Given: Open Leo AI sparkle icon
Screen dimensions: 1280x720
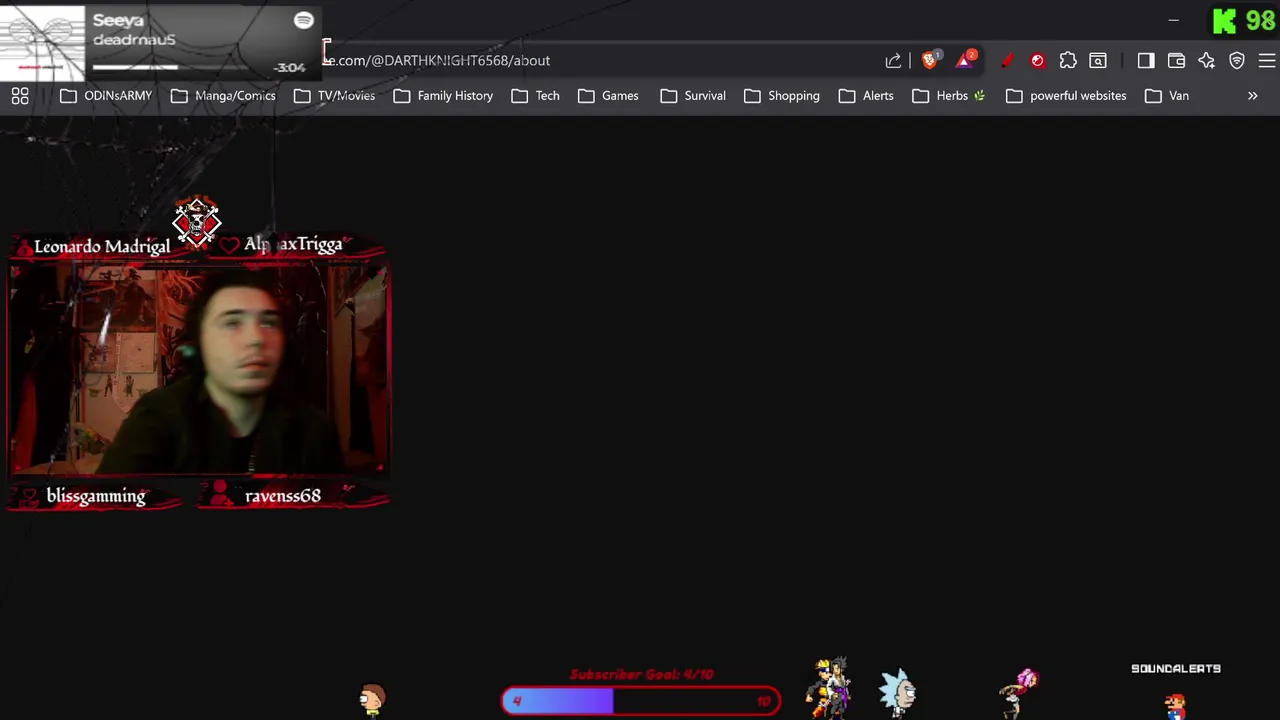Looking at the screenshot, I should coord(1206,61).
